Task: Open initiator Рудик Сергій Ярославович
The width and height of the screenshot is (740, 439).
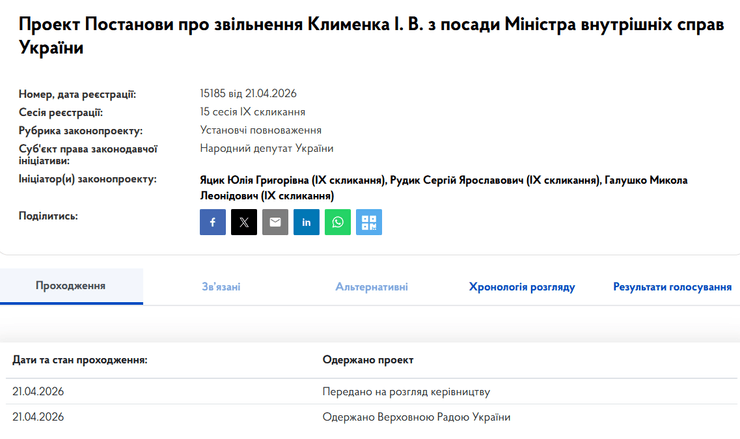Action: click(494, 180)
